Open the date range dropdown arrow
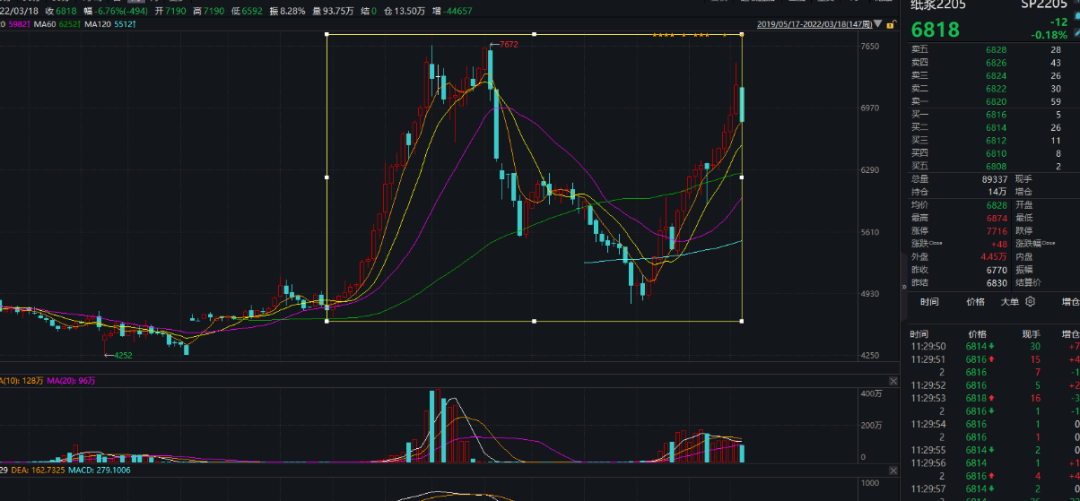This screenshot has width=1080, height=501. (x=878, y=24)
